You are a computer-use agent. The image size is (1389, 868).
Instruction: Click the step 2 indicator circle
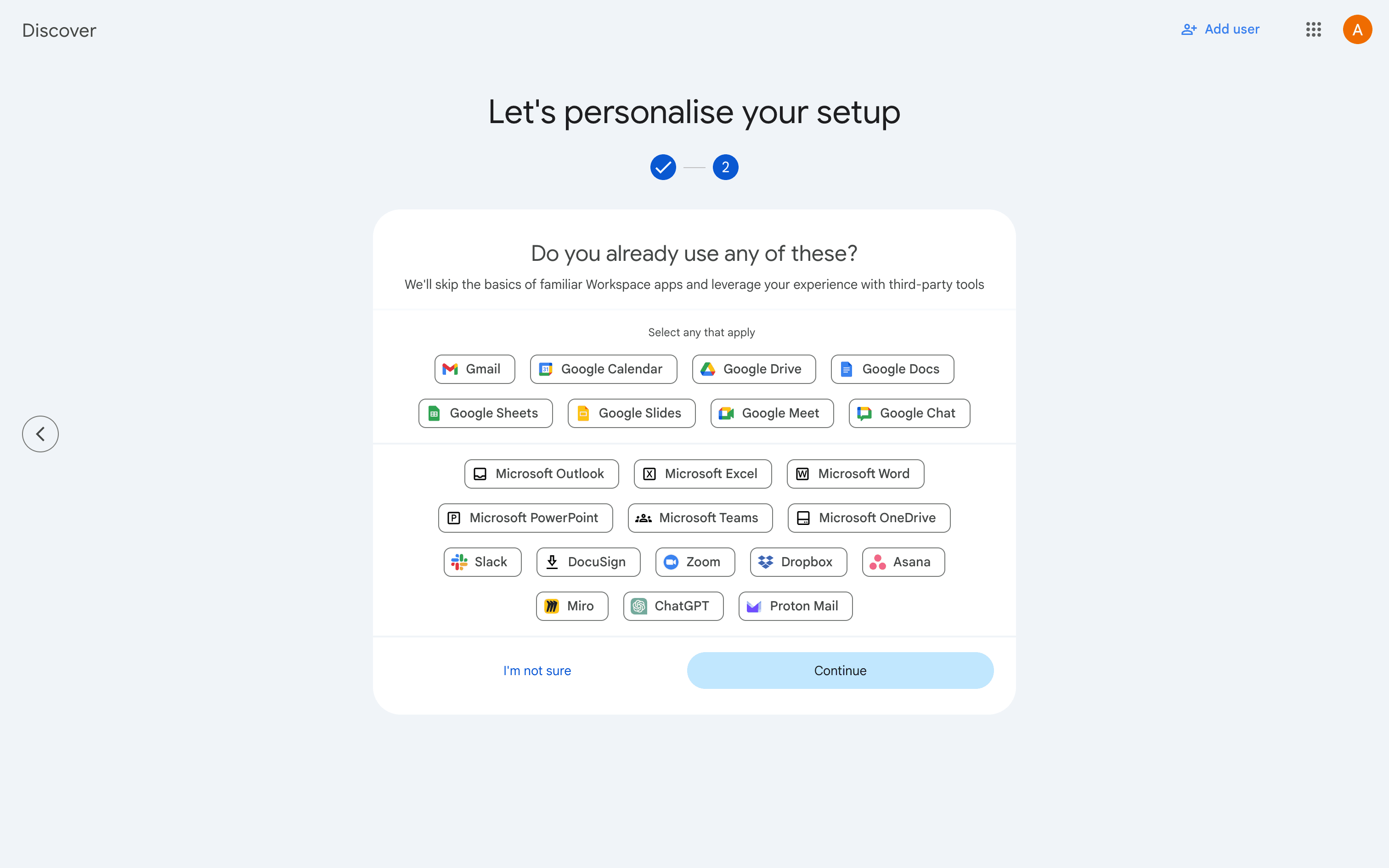725,167
